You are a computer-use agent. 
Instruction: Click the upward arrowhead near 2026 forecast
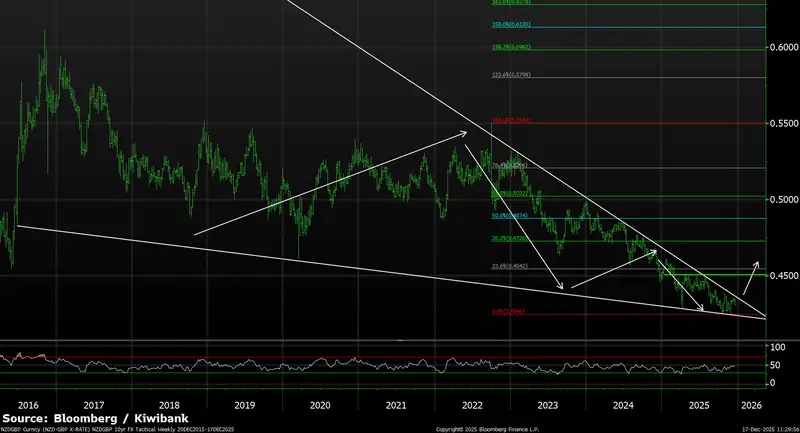(755, 263)
